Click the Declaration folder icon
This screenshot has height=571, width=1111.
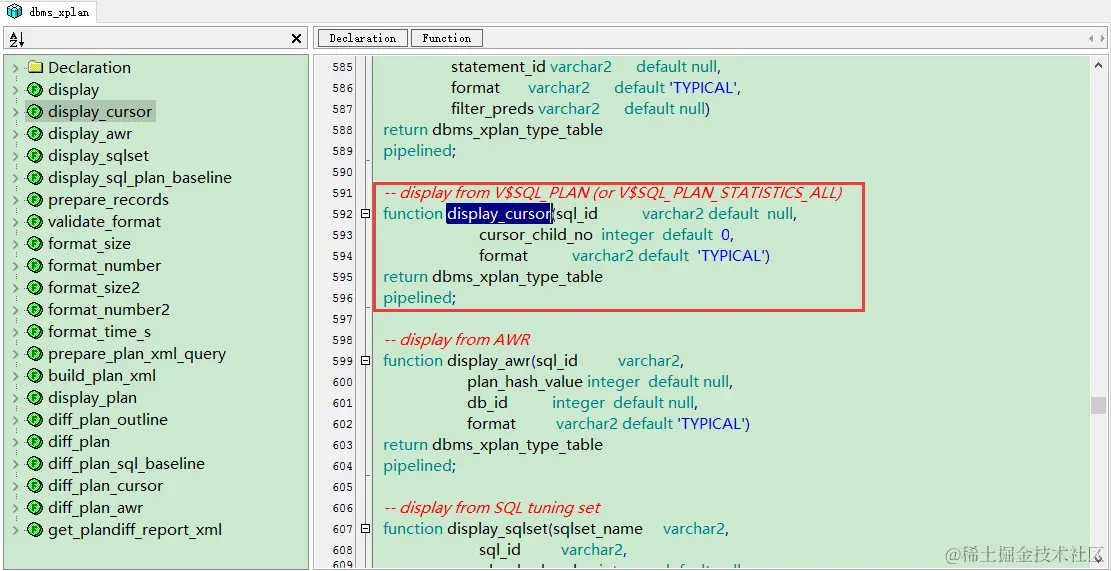point(35,68)
